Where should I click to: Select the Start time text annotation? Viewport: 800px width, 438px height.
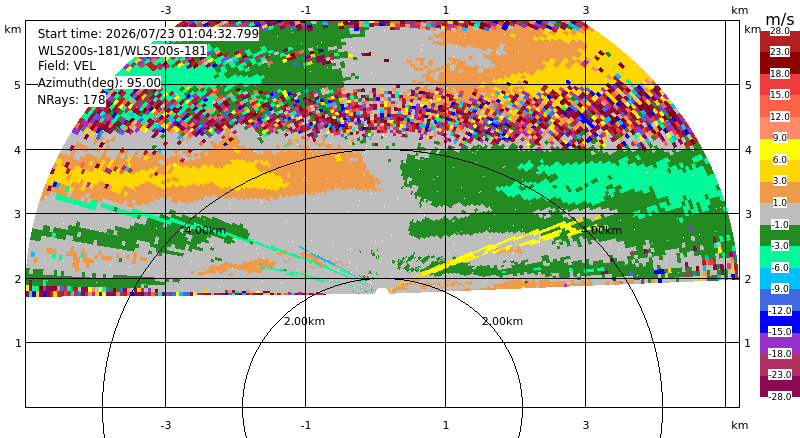[148, 34]
